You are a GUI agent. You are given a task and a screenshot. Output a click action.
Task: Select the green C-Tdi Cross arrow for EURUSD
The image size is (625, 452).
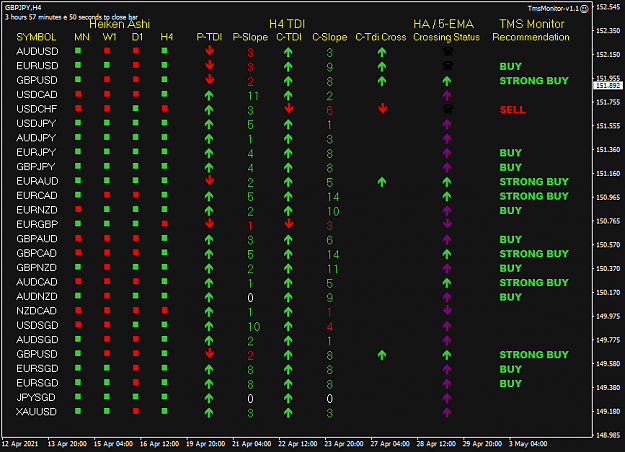click(x=382, y=67)
